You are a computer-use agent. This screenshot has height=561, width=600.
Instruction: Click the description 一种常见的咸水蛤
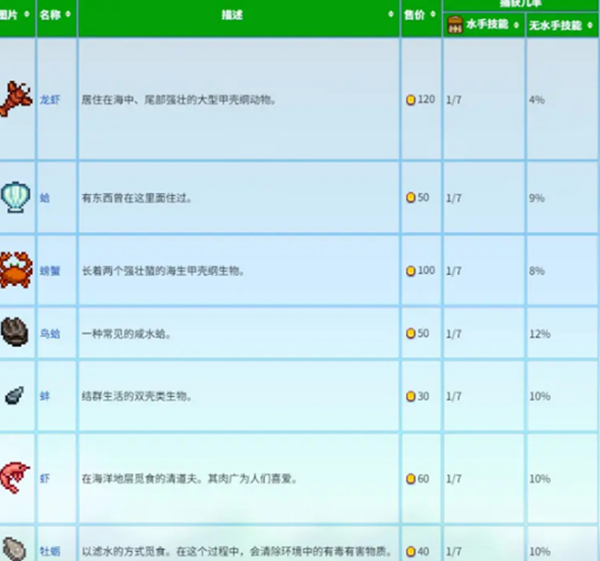pyautogui.click(x=126, y=334)
